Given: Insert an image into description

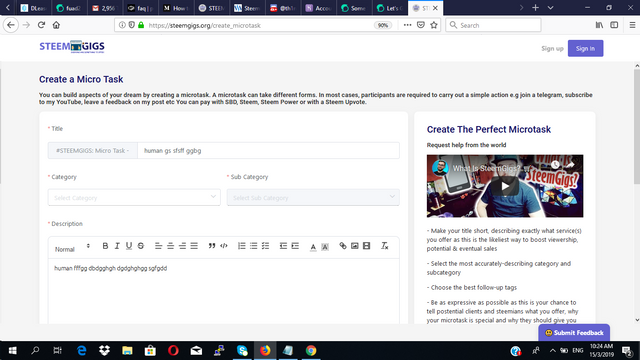Looking at the screenshot, I should (355, 246).
